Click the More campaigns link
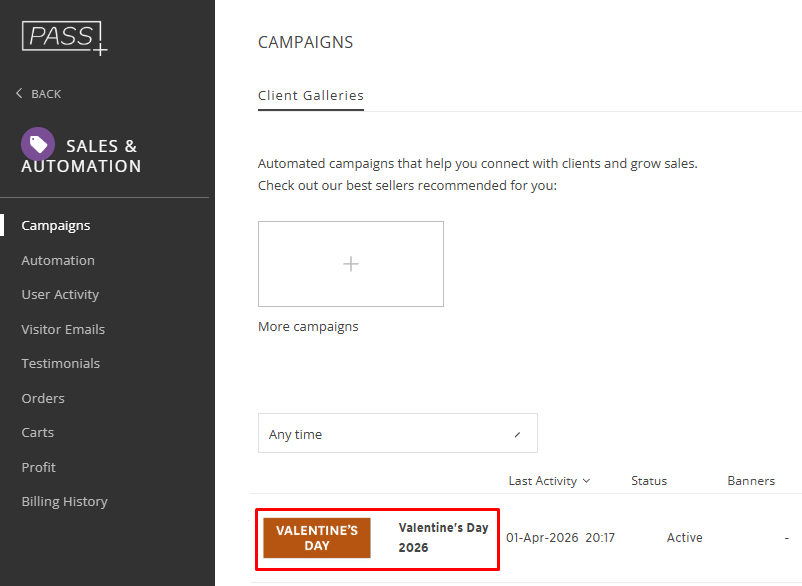 [x=308, y=327]
